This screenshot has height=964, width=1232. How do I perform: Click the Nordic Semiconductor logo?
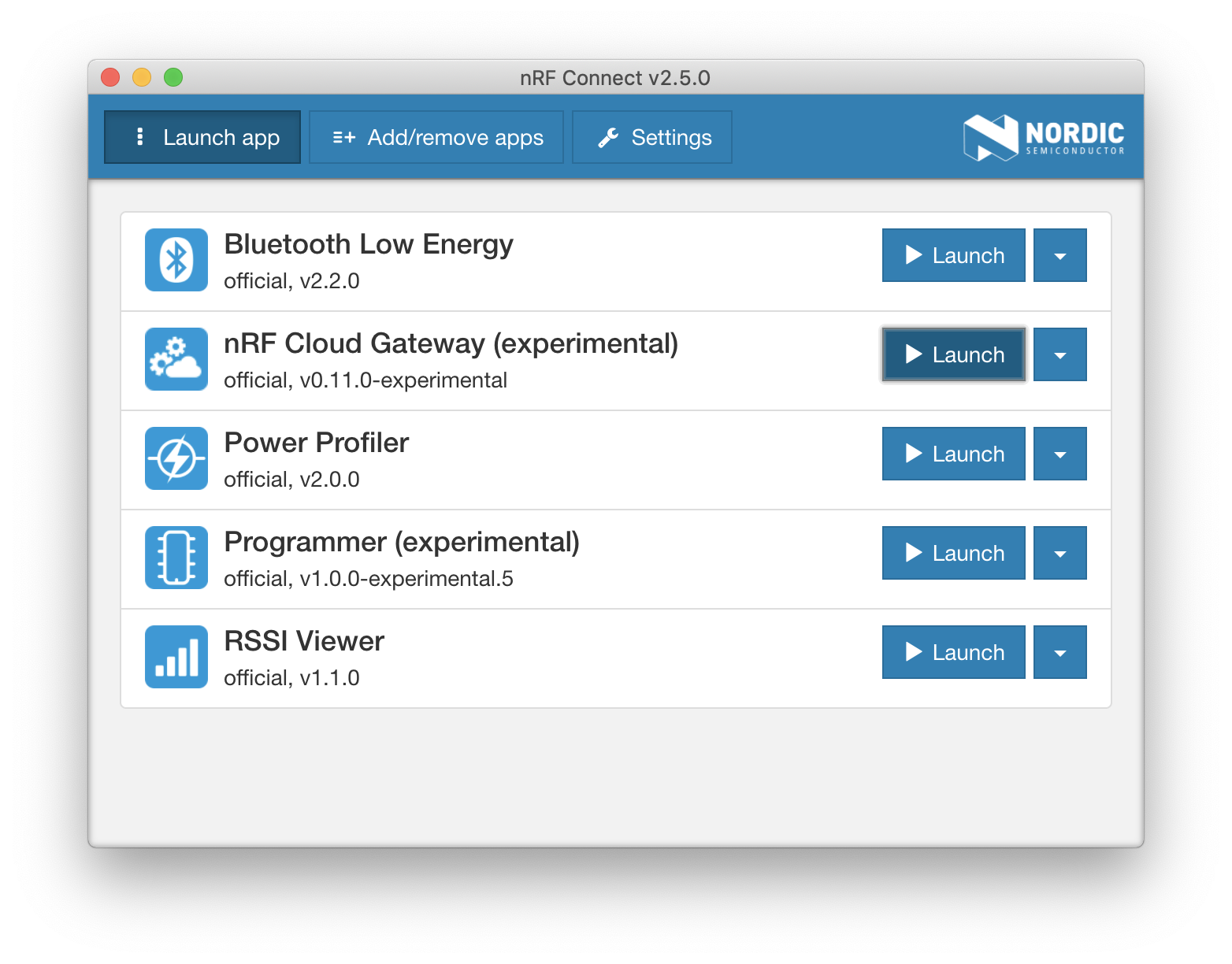pos(1044,137)
